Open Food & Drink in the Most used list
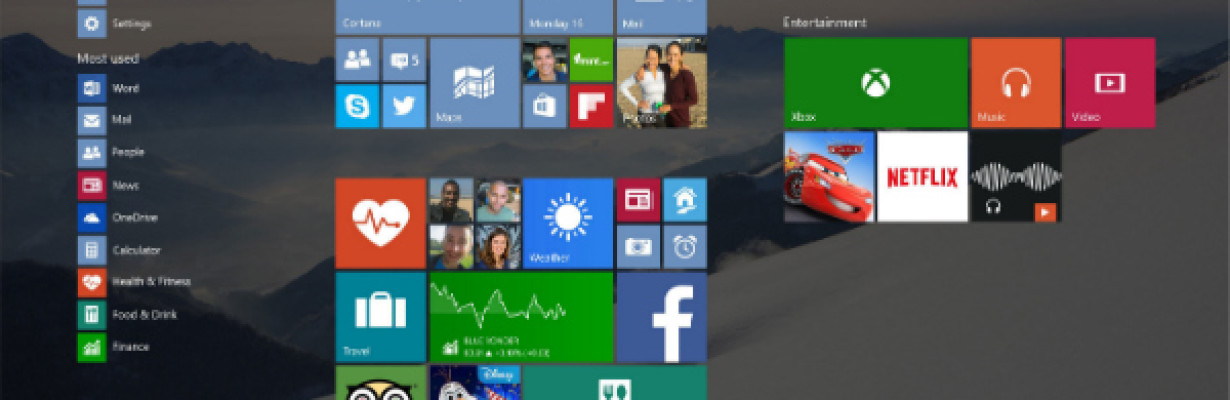Viewport: 1230px width, 400px height. coord(127,314)
